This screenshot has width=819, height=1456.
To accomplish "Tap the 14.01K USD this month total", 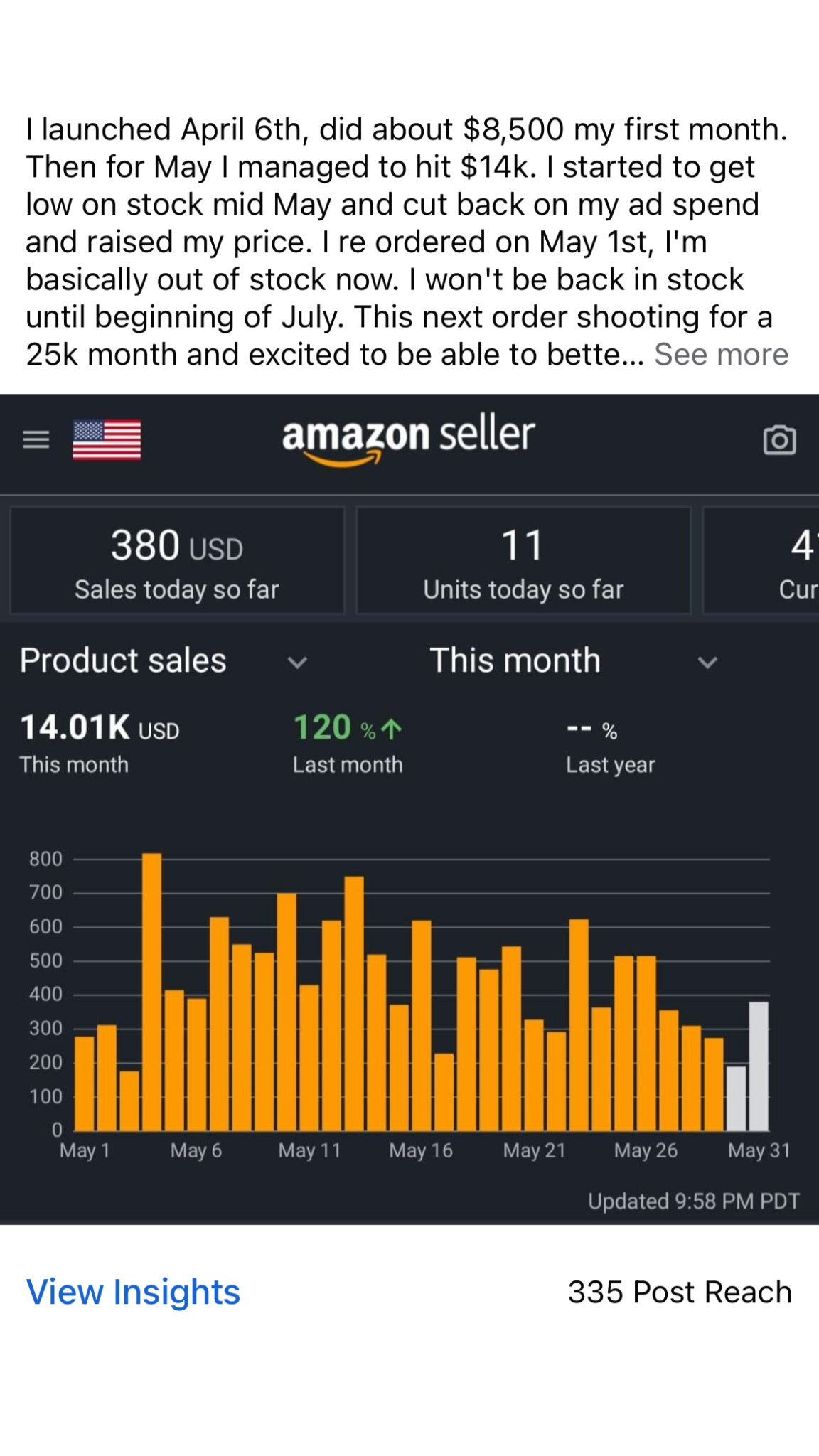I will pos(100,729).
